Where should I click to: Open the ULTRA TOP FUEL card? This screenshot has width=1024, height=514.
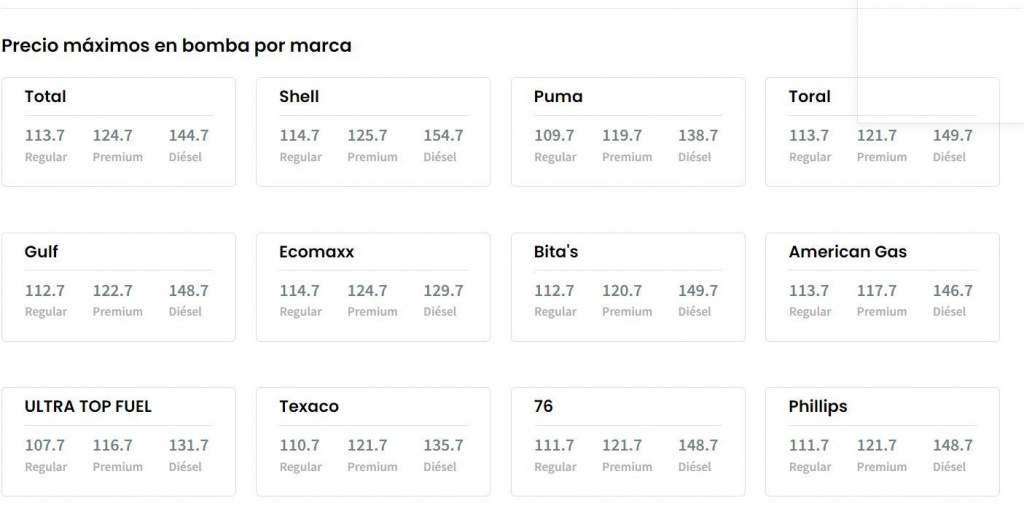pyautogui.click(x=118, y=442)
